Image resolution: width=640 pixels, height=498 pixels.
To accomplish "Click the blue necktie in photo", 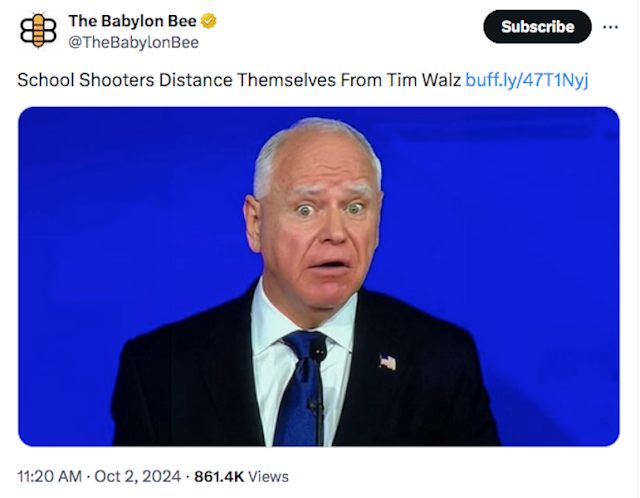I will 301,388.
